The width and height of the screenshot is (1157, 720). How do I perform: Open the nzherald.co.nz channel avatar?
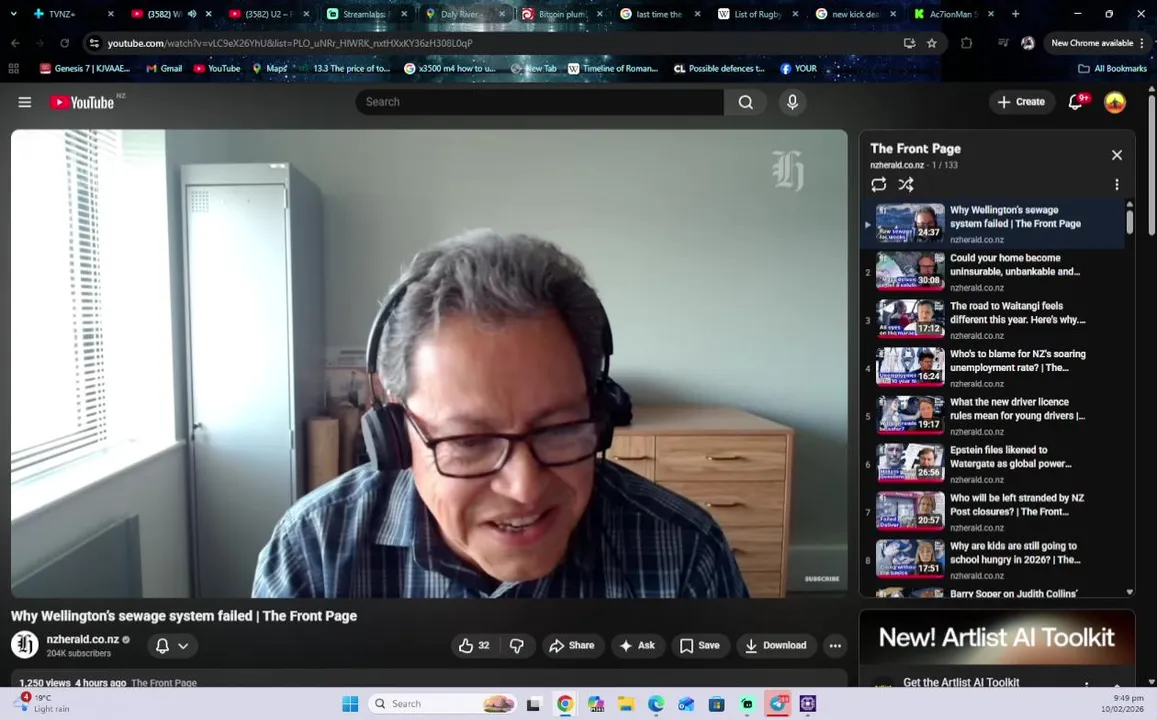(x=24, y=645)
